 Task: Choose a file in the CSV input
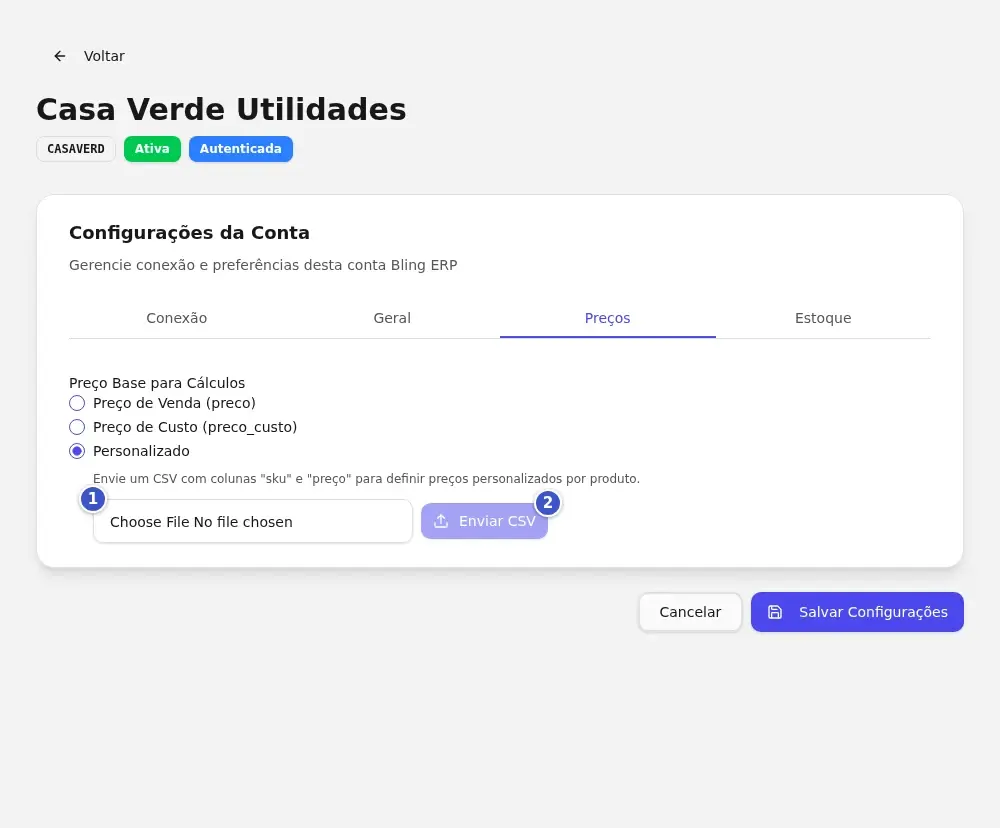(253, 521)
